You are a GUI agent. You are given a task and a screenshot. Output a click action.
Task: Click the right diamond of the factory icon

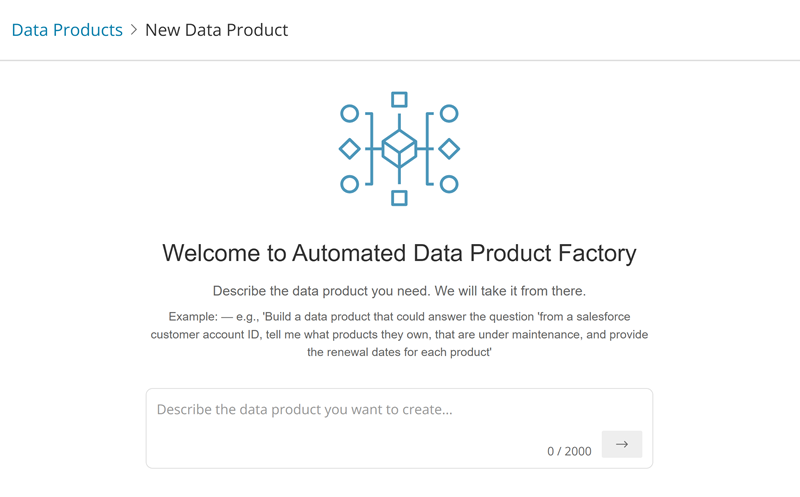[449, 149]
